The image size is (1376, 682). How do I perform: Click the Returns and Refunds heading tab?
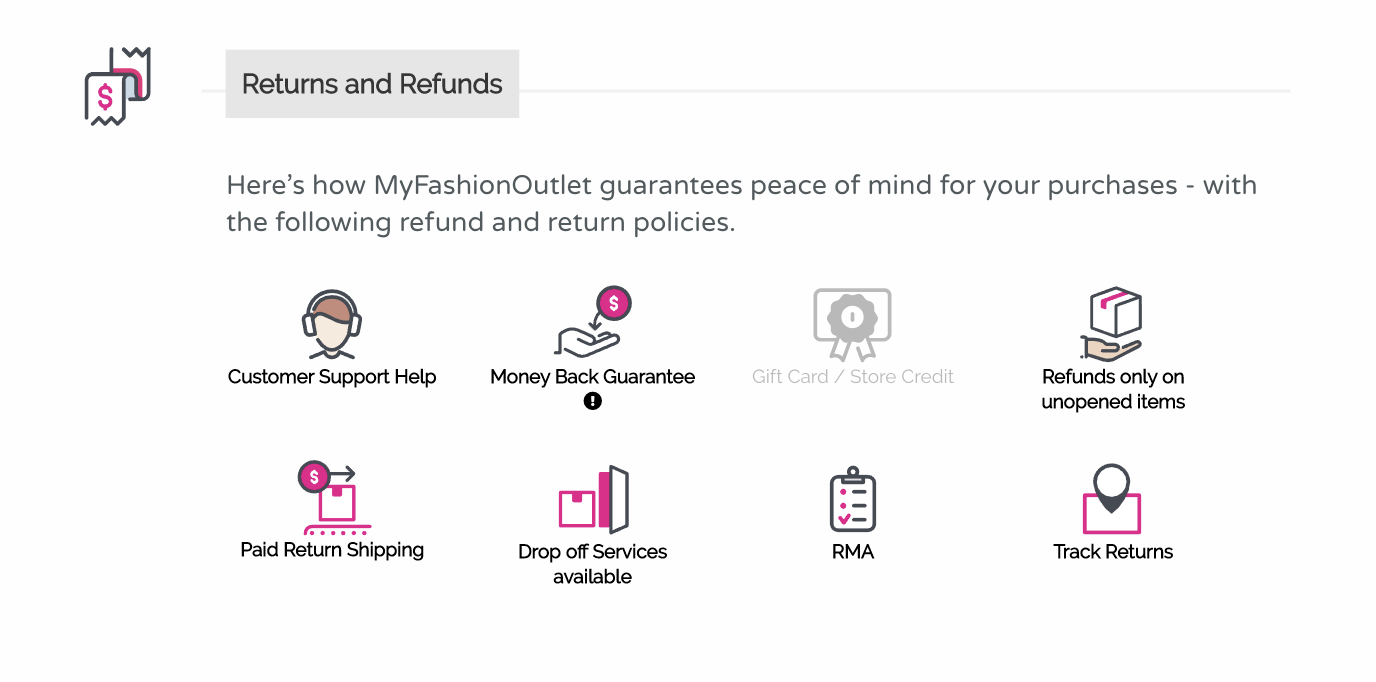[x=372, y=84]
